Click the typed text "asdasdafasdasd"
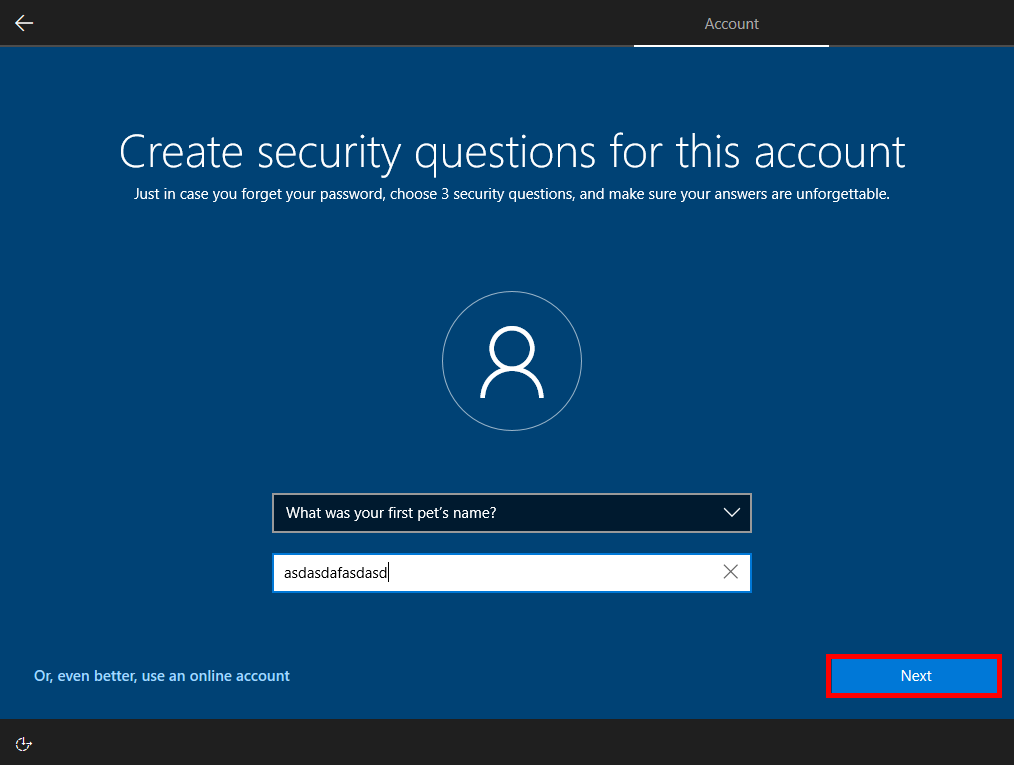Image resolution: width=1014 pixels, height=765 pixels. pos(335,573)
